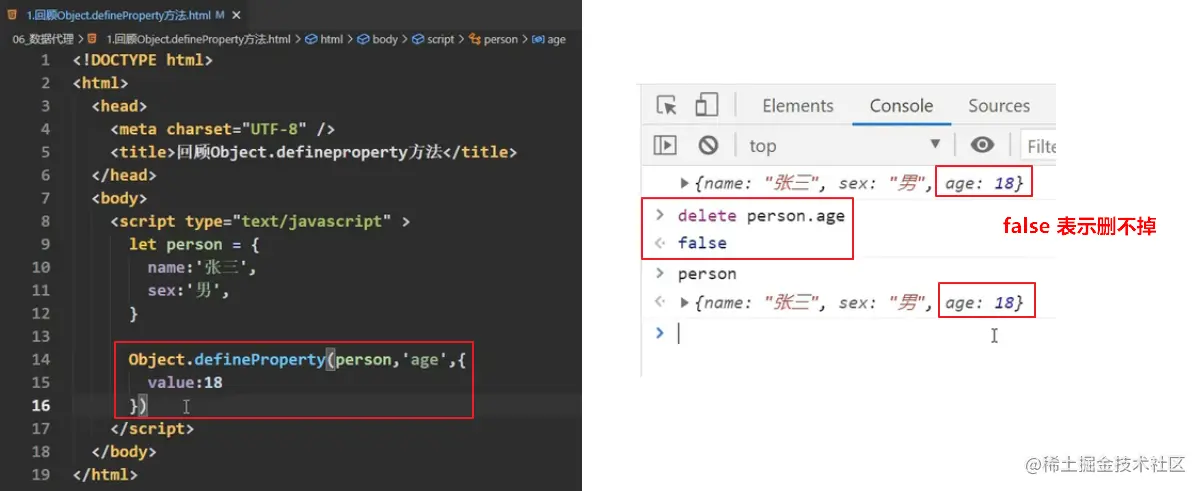Click line number 19 in the gutter

40,474
